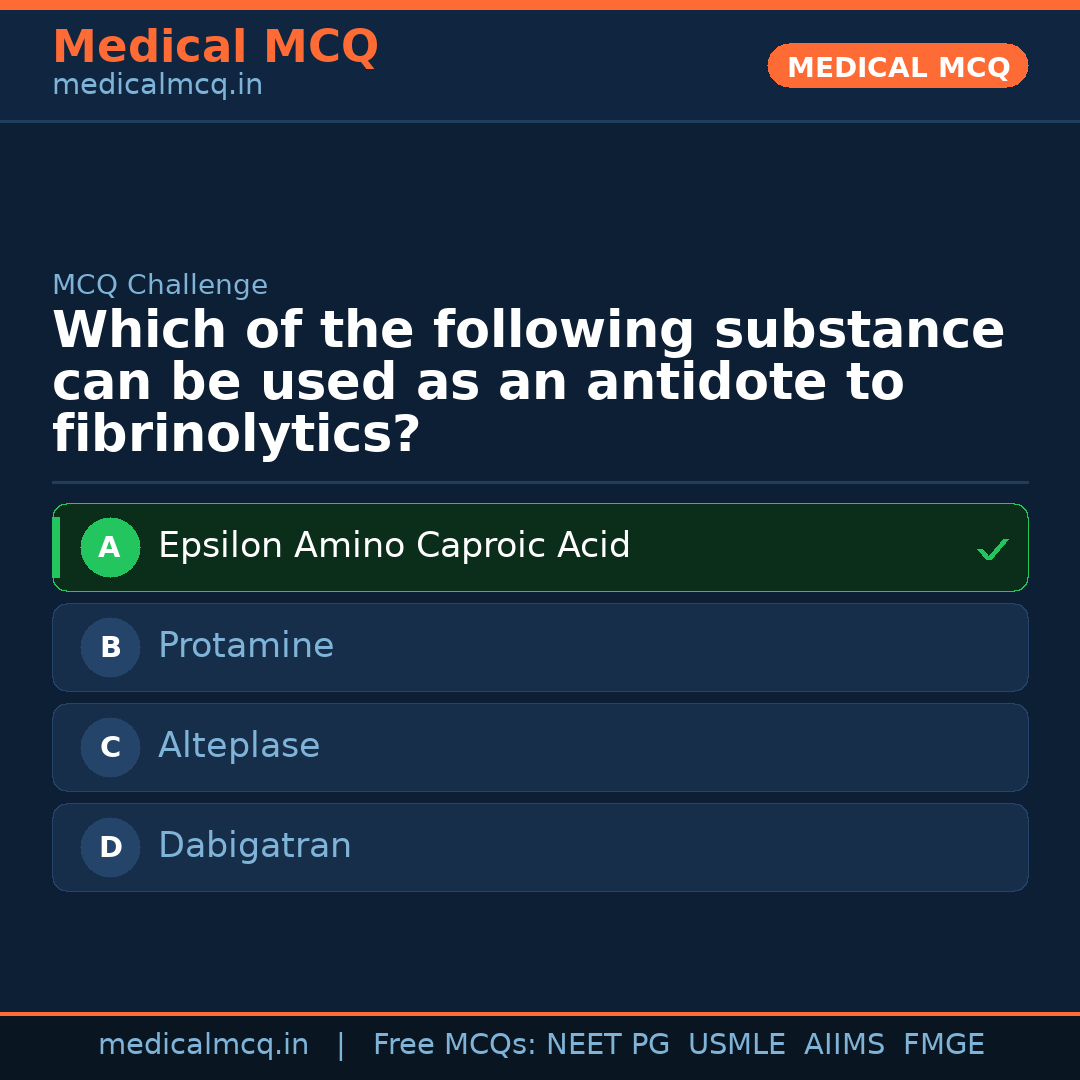Visit medicalmcq.in from the header
Viewport: 1080px width, 1080px height.
click(x=157, y=85)
